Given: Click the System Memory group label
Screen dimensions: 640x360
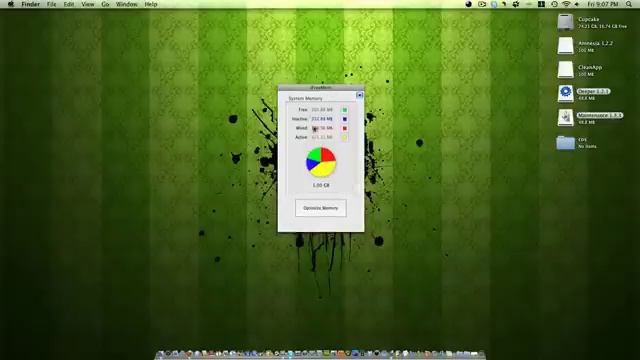Looking at the screenshot, I should click(305, 98).
